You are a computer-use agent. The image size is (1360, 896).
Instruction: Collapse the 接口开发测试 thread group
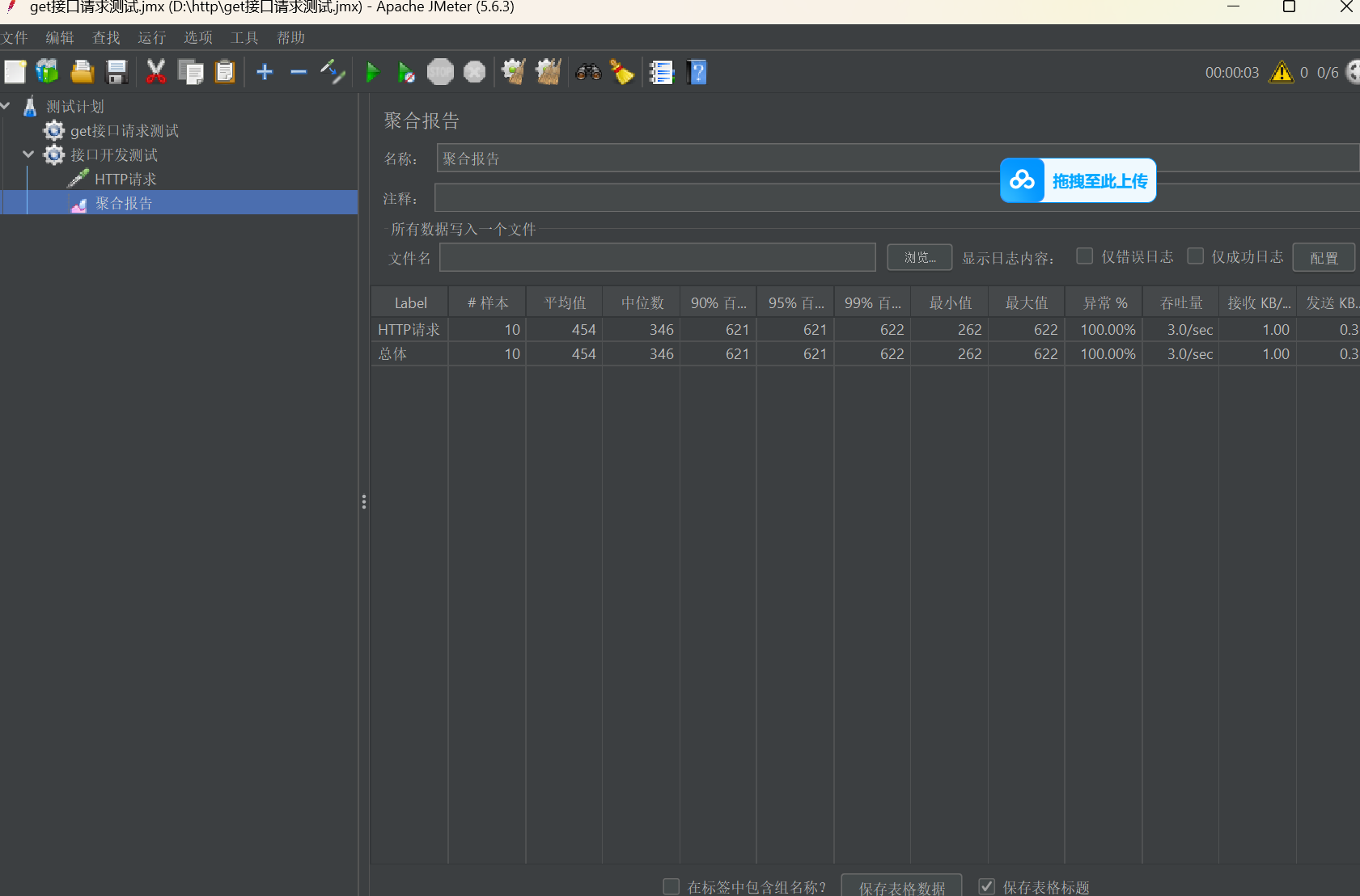(x=28, y=154)
